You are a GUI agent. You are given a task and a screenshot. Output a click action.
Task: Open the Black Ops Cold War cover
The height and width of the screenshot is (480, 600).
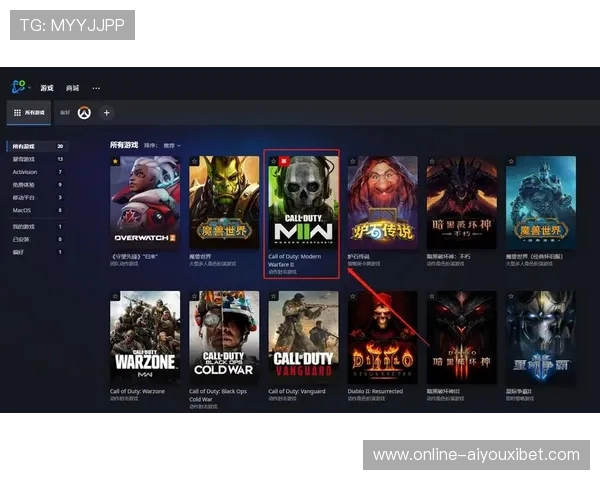point(224,338)
